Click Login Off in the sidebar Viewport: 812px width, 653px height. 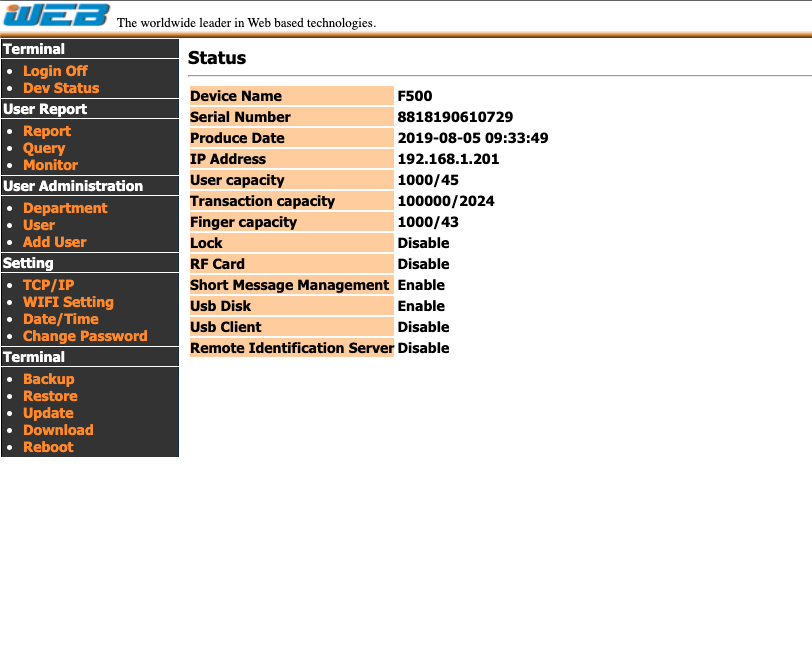point(55,71)
